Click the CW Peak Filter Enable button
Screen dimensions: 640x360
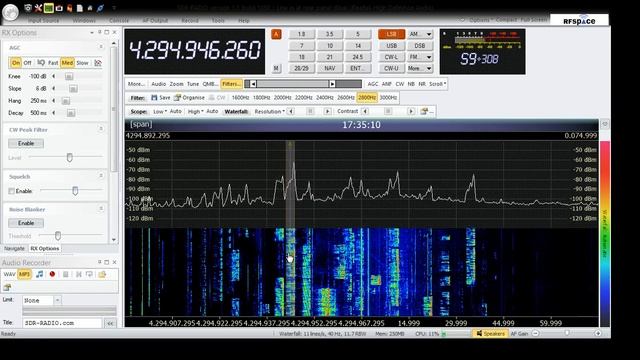tap(26, 144)
